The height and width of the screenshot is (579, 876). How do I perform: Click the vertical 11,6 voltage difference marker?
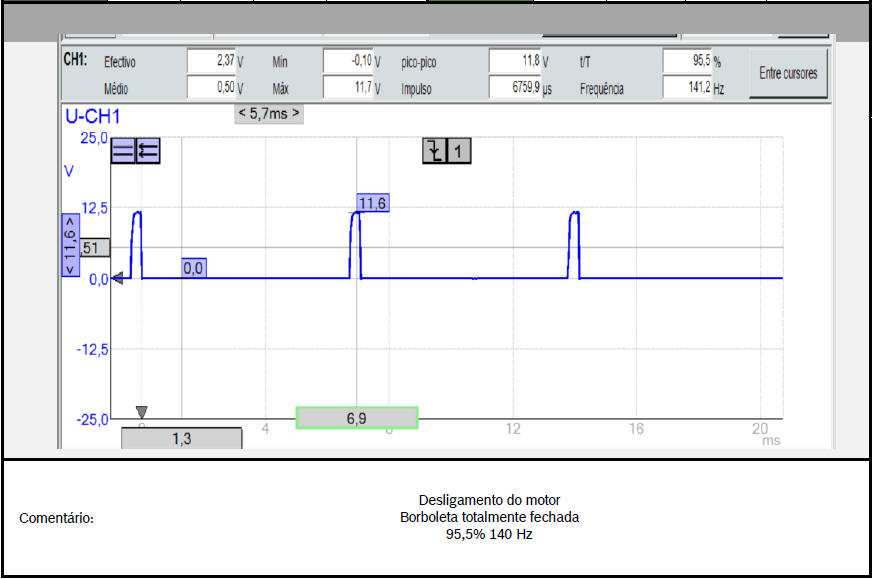(70, 245)
